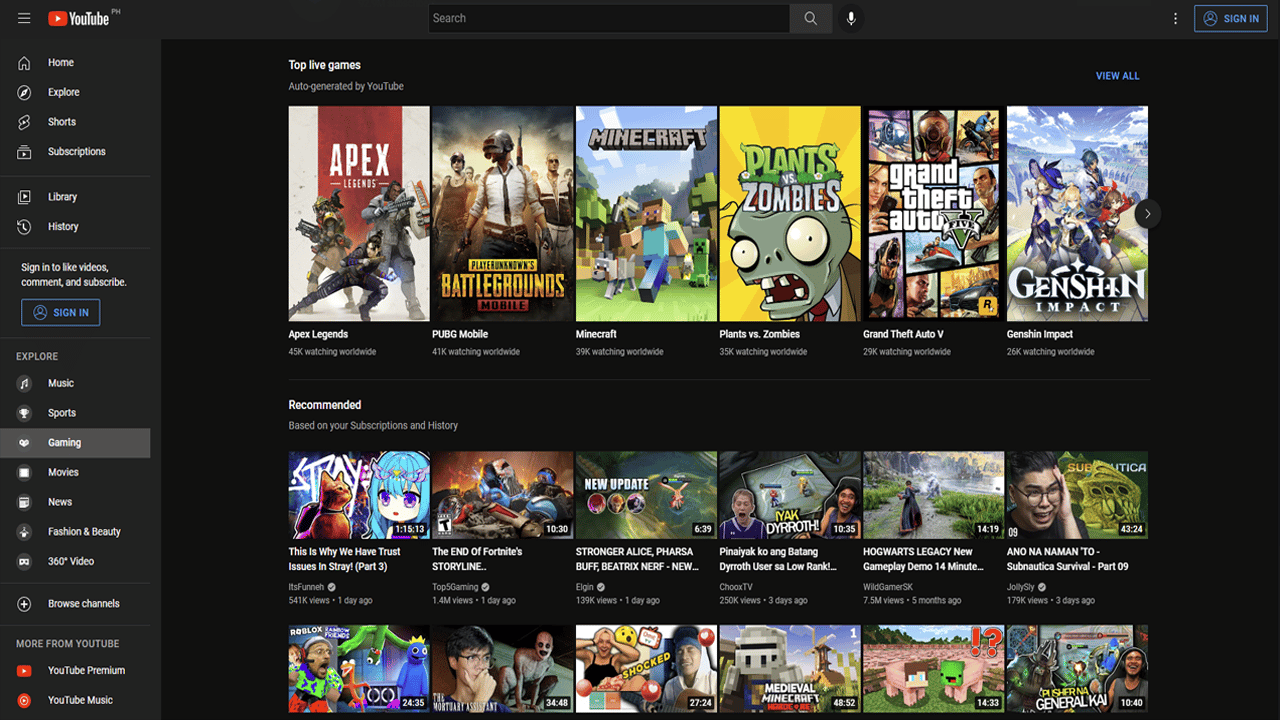
Task: Click the Home icon in sidebar
Action: (25, 63)
